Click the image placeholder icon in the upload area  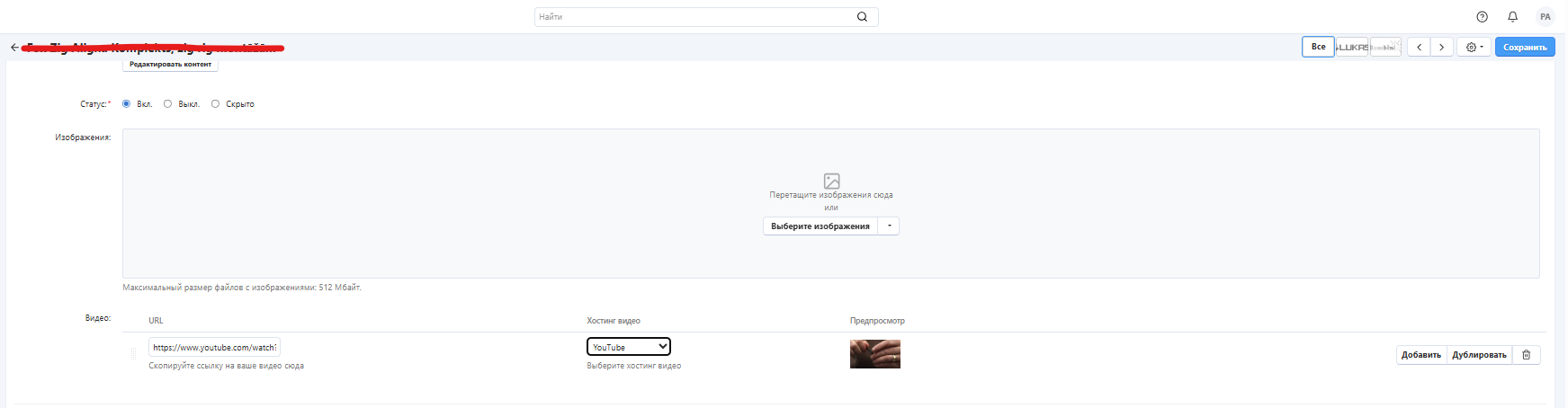click(831, 181)
